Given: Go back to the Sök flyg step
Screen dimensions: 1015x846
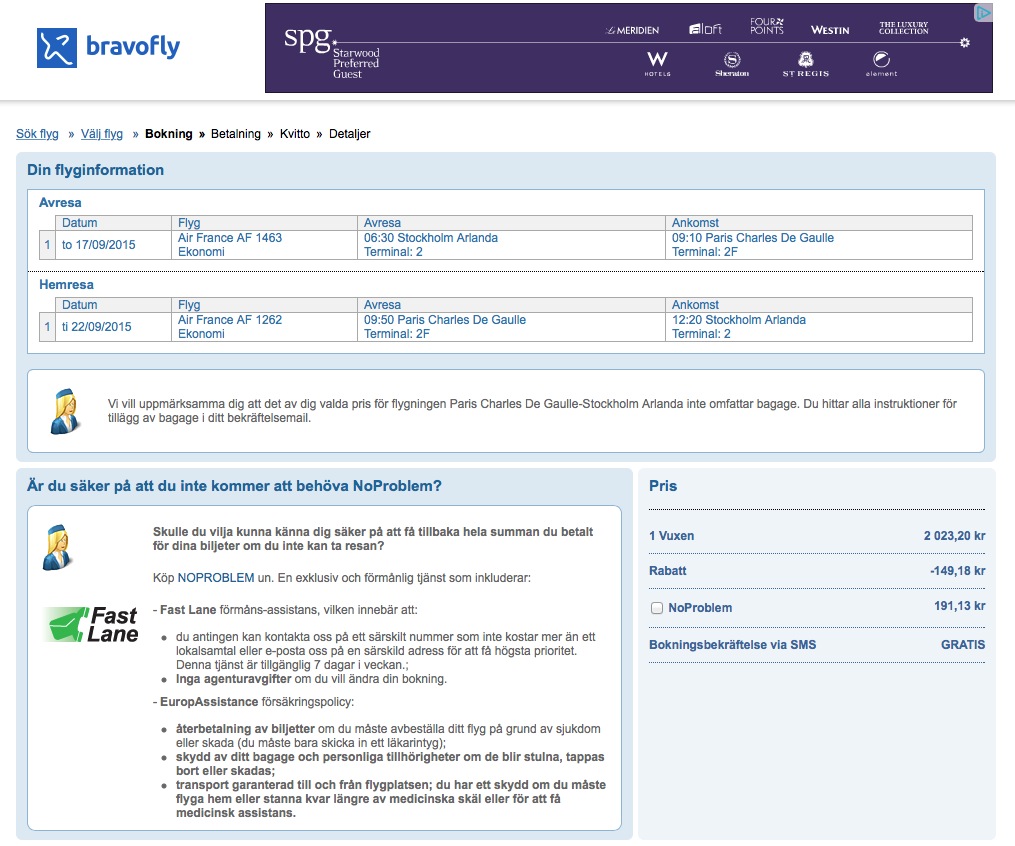Looking at the screenshot, I should coord(37,134).
